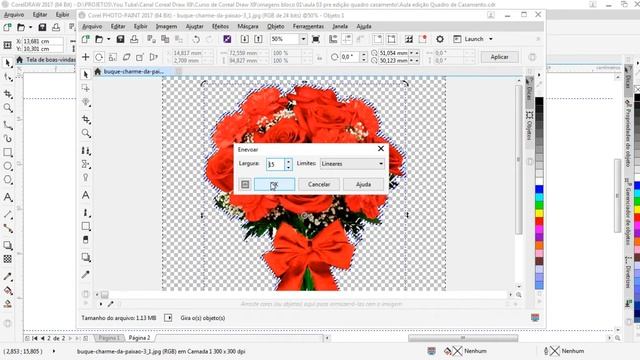Open the 50% zoom level dropdown

303,39
